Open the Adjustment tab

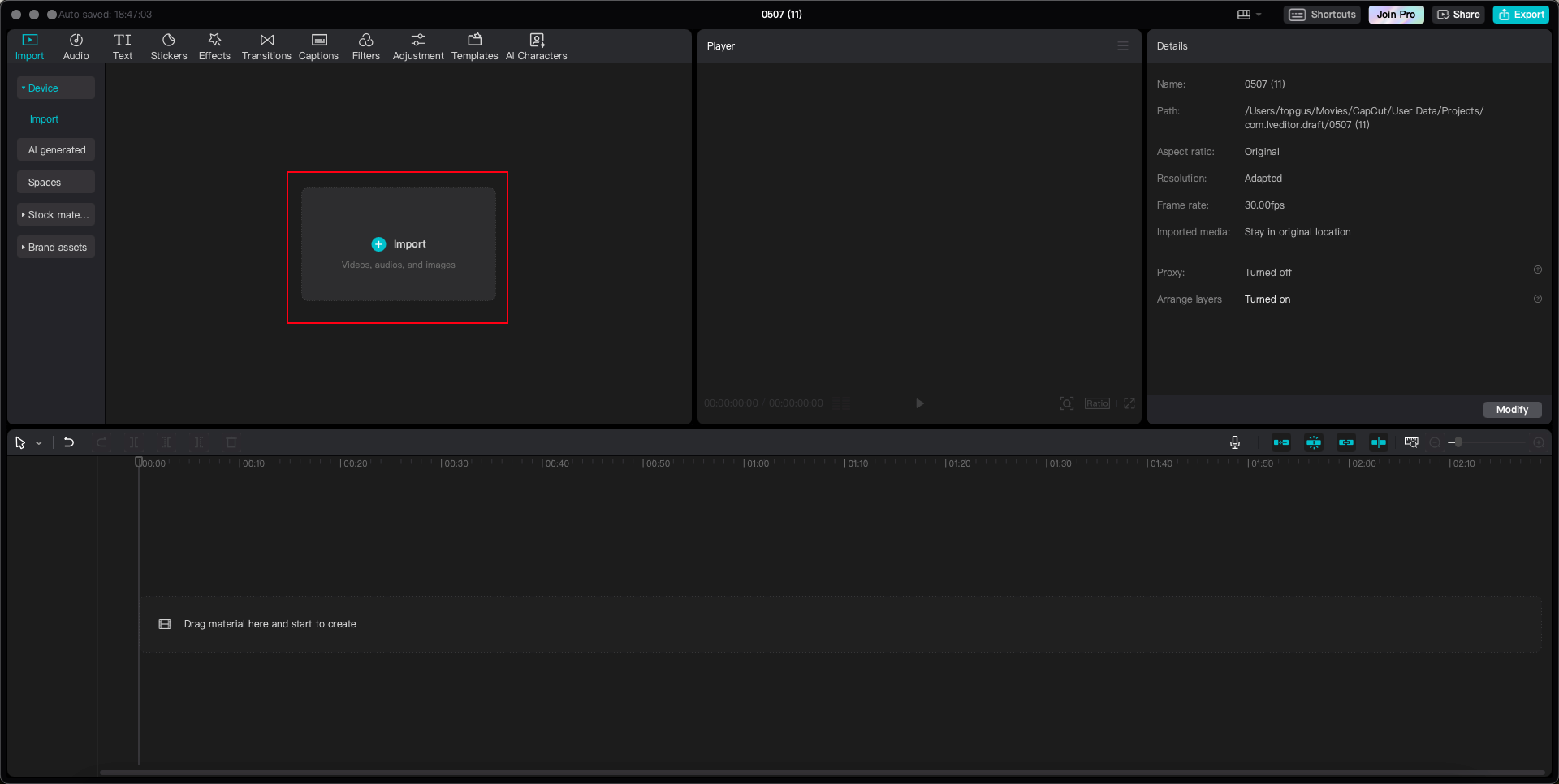click(418, 47)
